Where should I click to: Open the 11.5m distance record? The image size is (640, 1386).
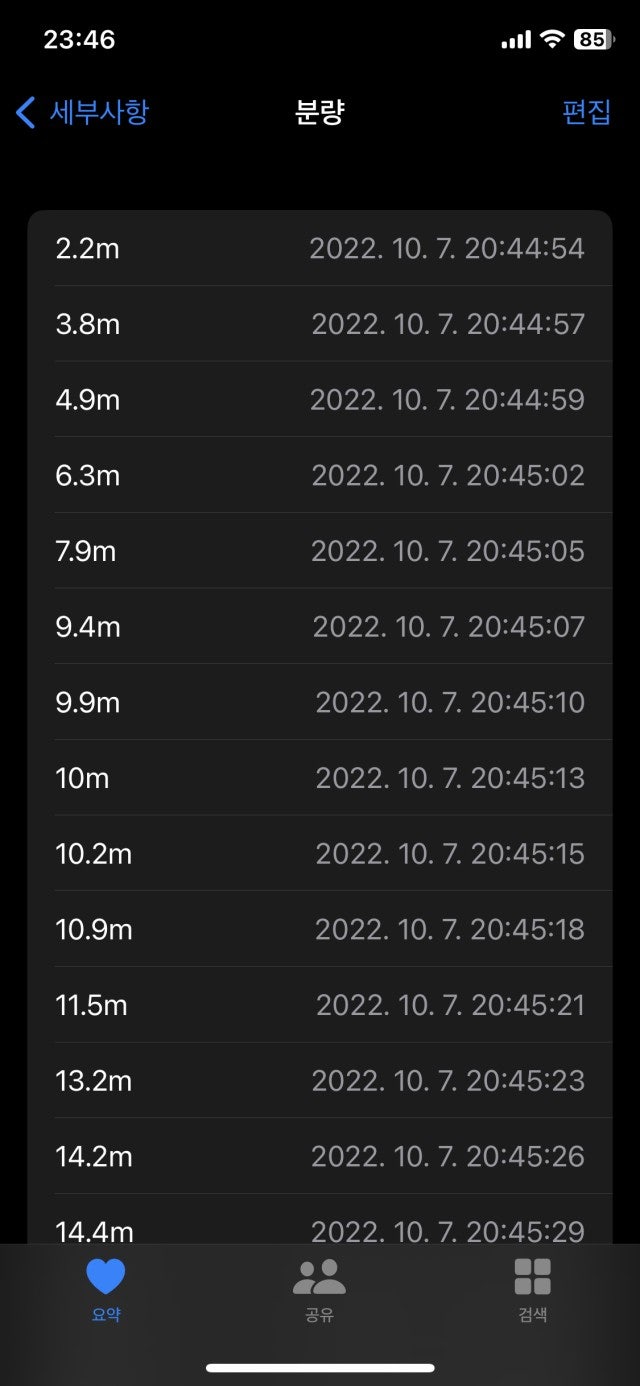click(320, 1005)
